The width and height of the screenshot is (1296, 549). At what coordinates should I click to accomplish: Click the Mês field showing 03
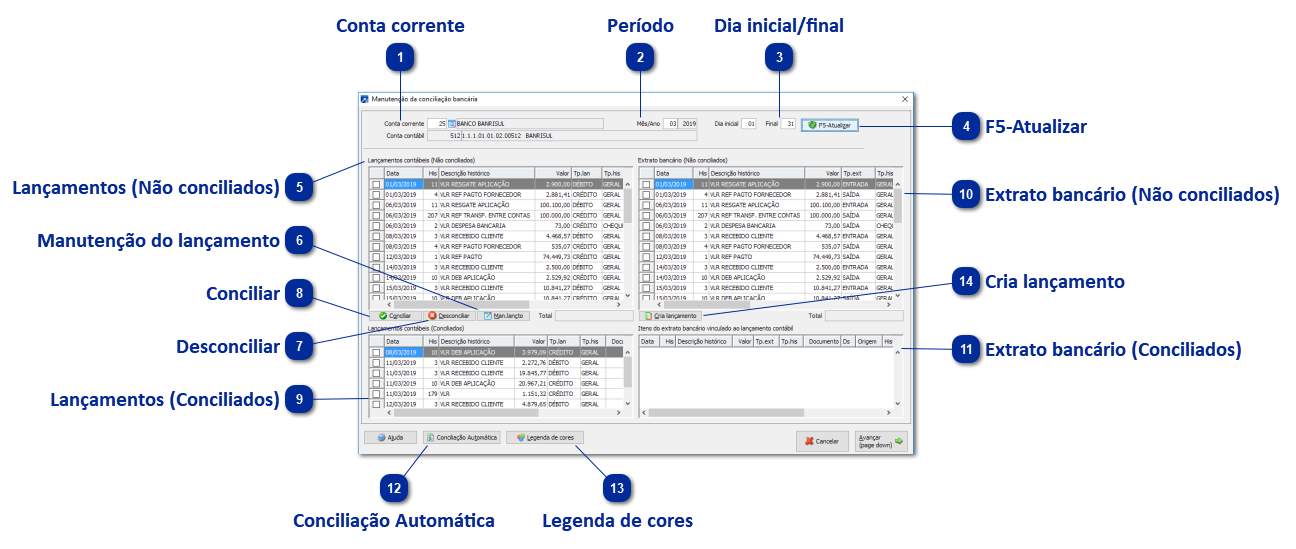[671, 124]
